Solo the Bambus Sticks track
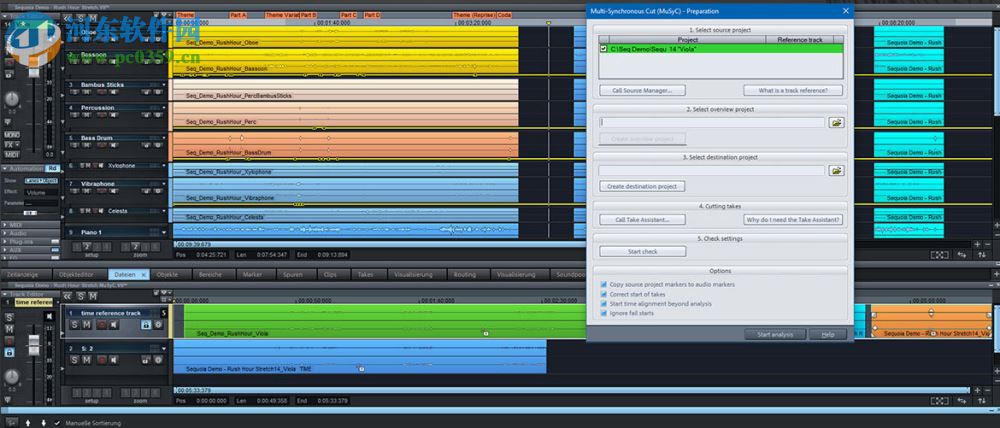Screen dimensions: 1000x428 pos(74,92)
